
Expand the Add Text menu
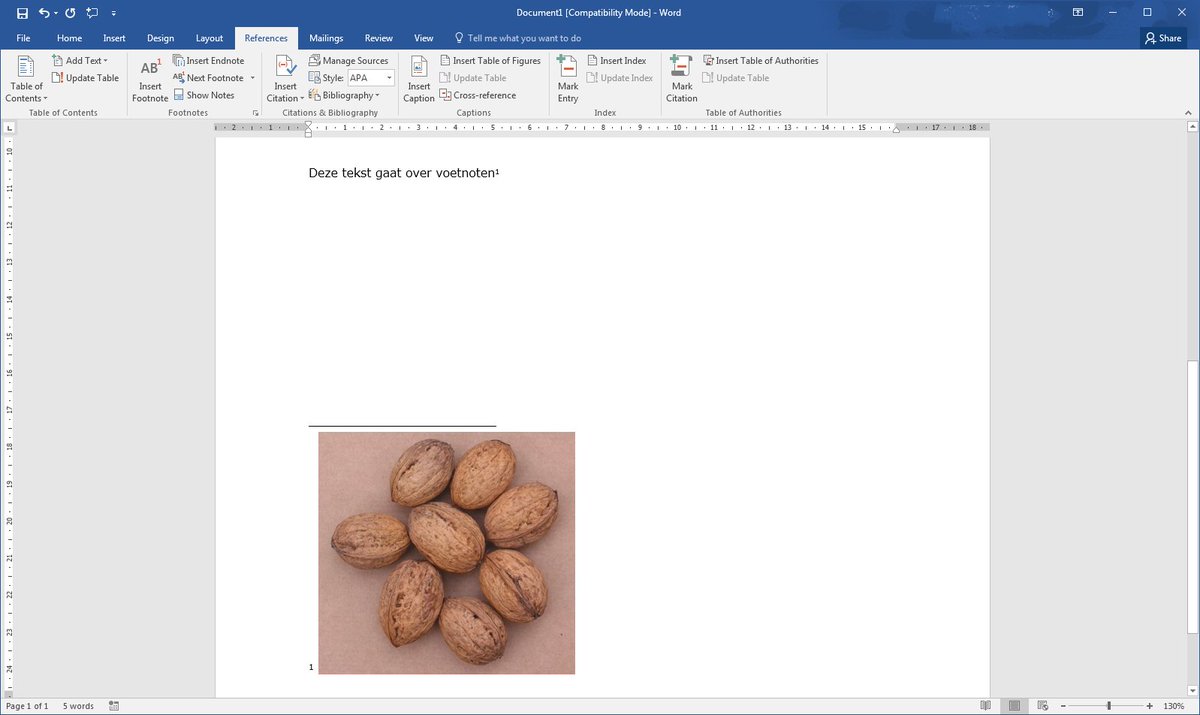coord(79,61)
